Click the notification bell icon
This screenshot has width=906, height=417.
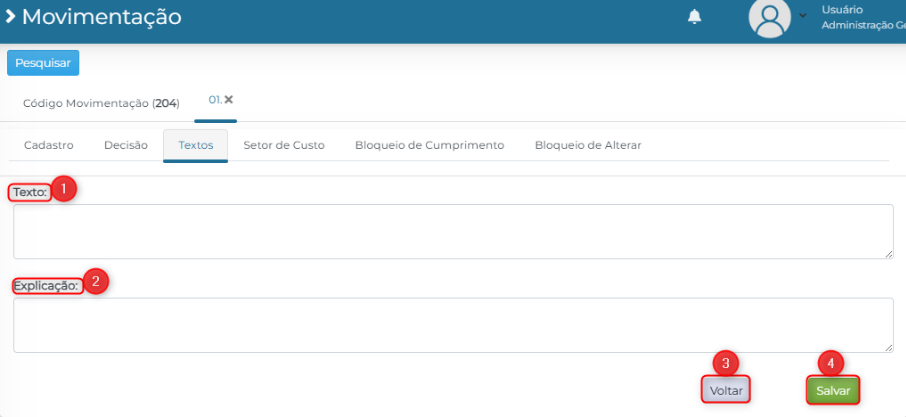695,17
